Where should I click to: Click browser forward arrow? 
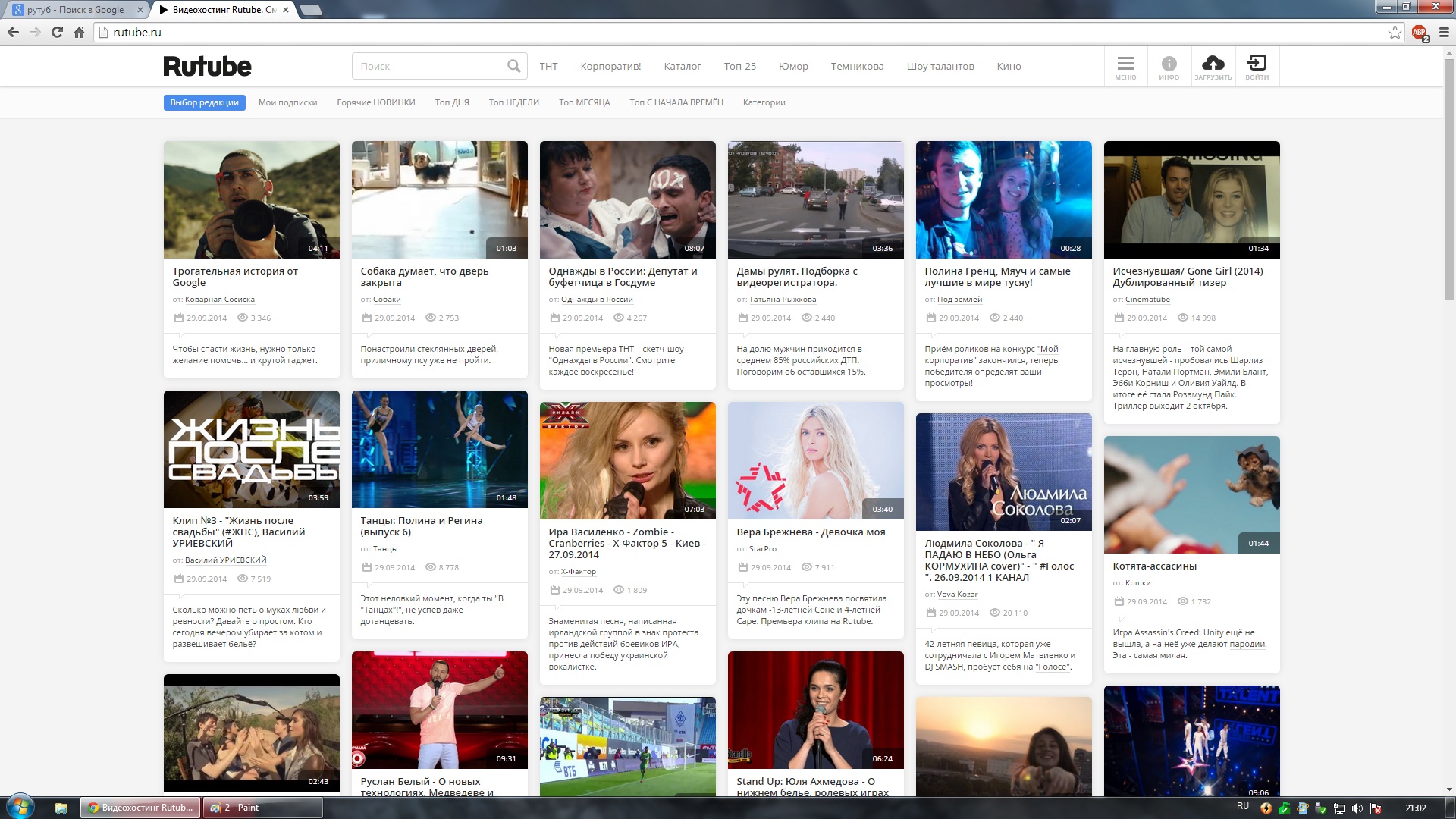[35, 32]
